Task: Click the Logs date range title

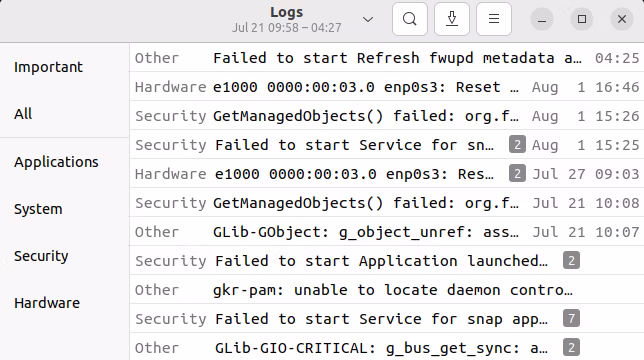Action: tap(287, 28)
